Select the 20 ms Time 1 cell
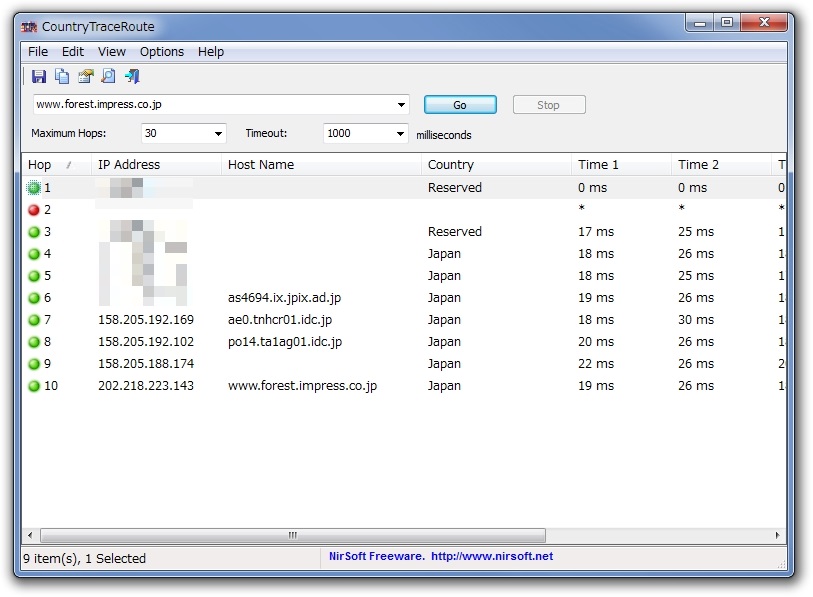Viewport: 813px width, 597px height. [x=596, y=342]
